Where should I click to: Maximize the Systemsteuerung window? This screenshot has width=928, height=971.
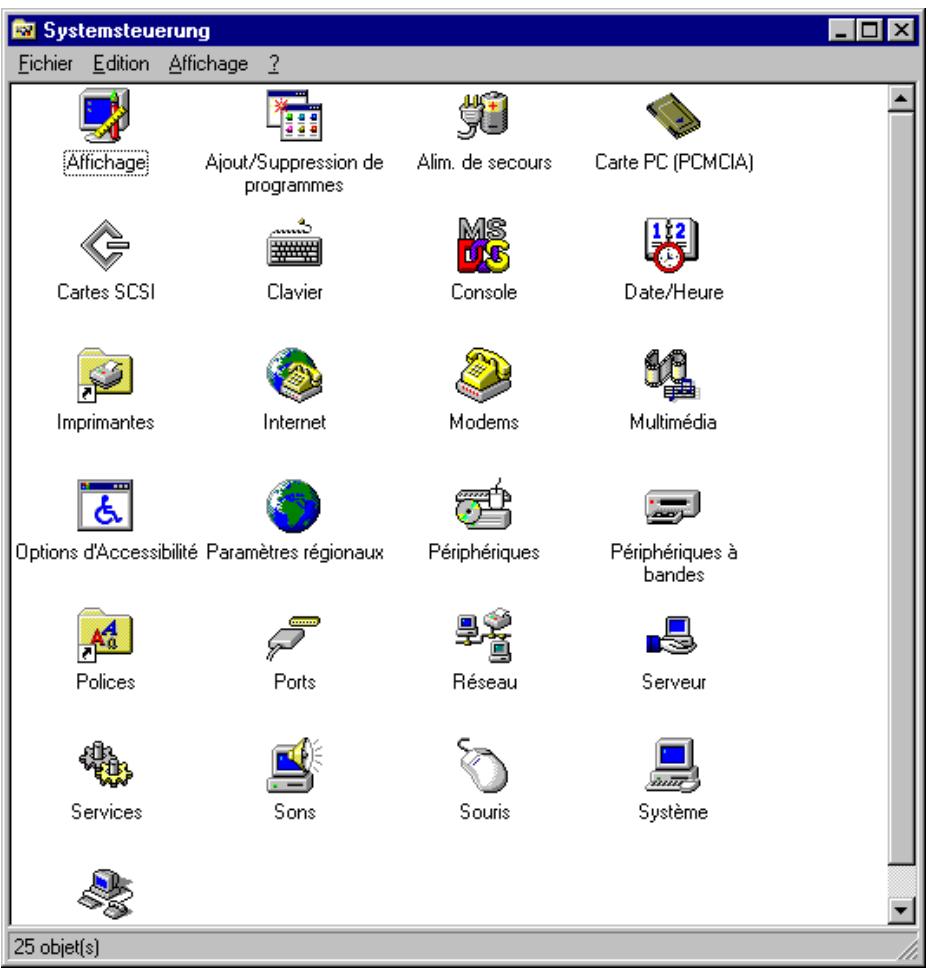(870, 30)
